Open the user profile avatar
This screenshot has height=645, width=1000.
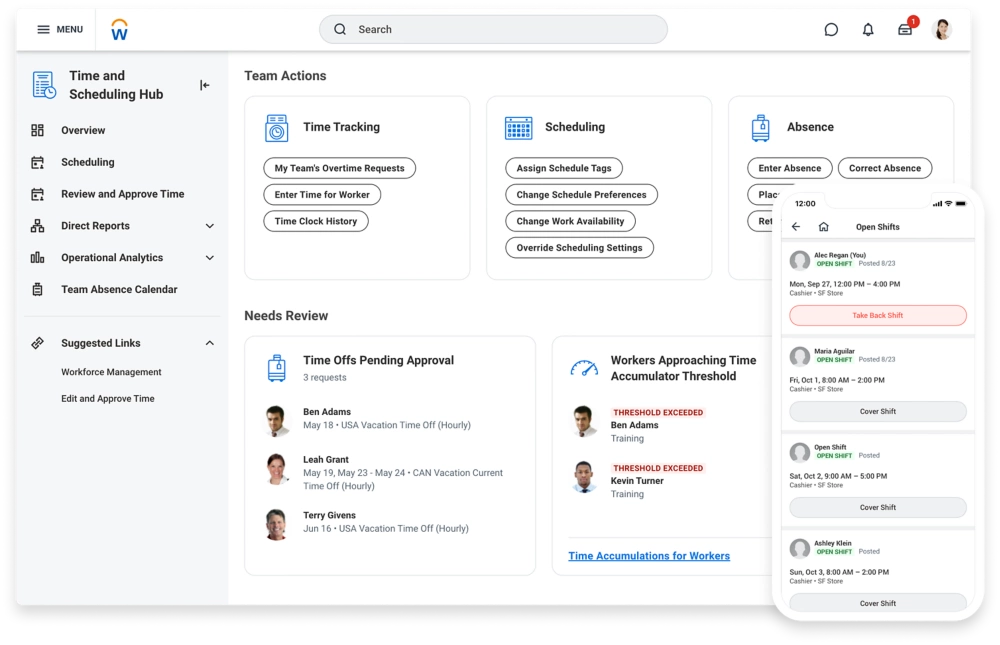(942, 30)
